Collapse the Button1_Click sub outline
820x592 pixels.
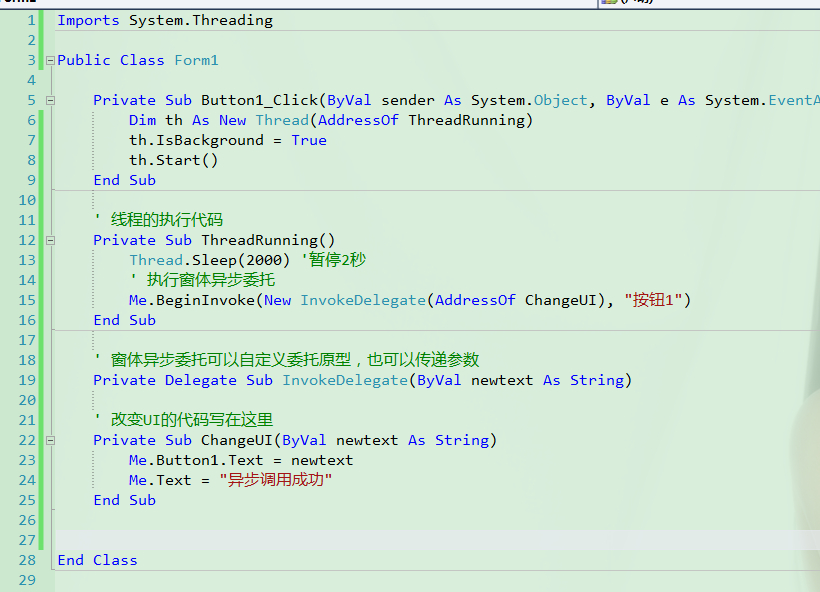(x=50, y=100)
